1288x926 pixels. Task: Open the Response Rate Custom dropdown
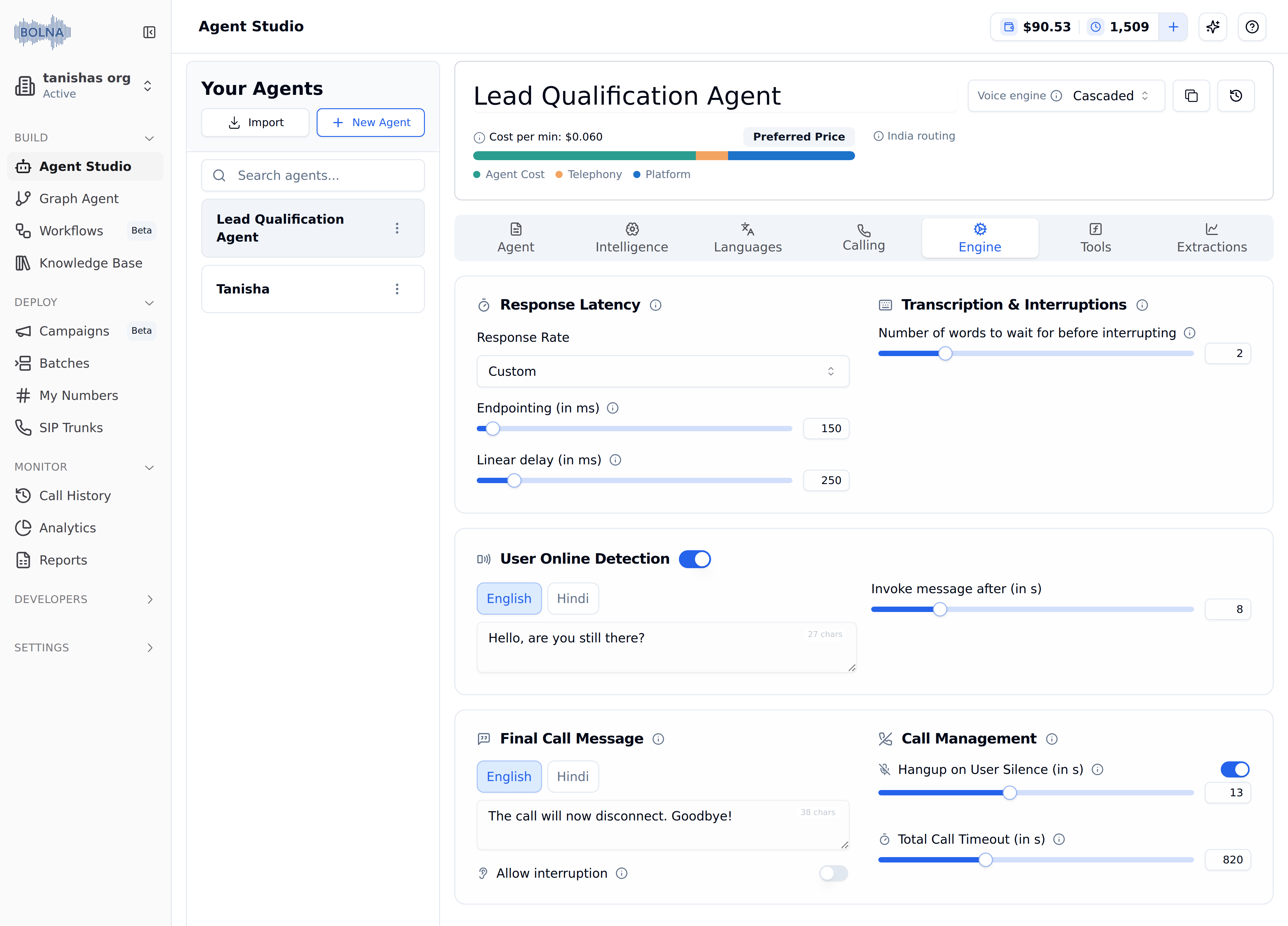pos(663,372)
